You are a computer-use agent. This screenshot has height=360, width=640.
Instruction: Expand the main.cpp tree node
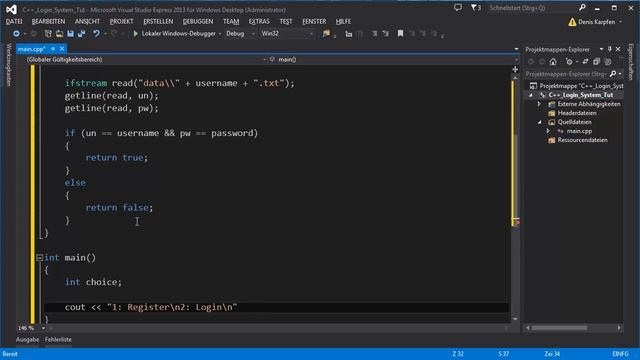(548, 131)
